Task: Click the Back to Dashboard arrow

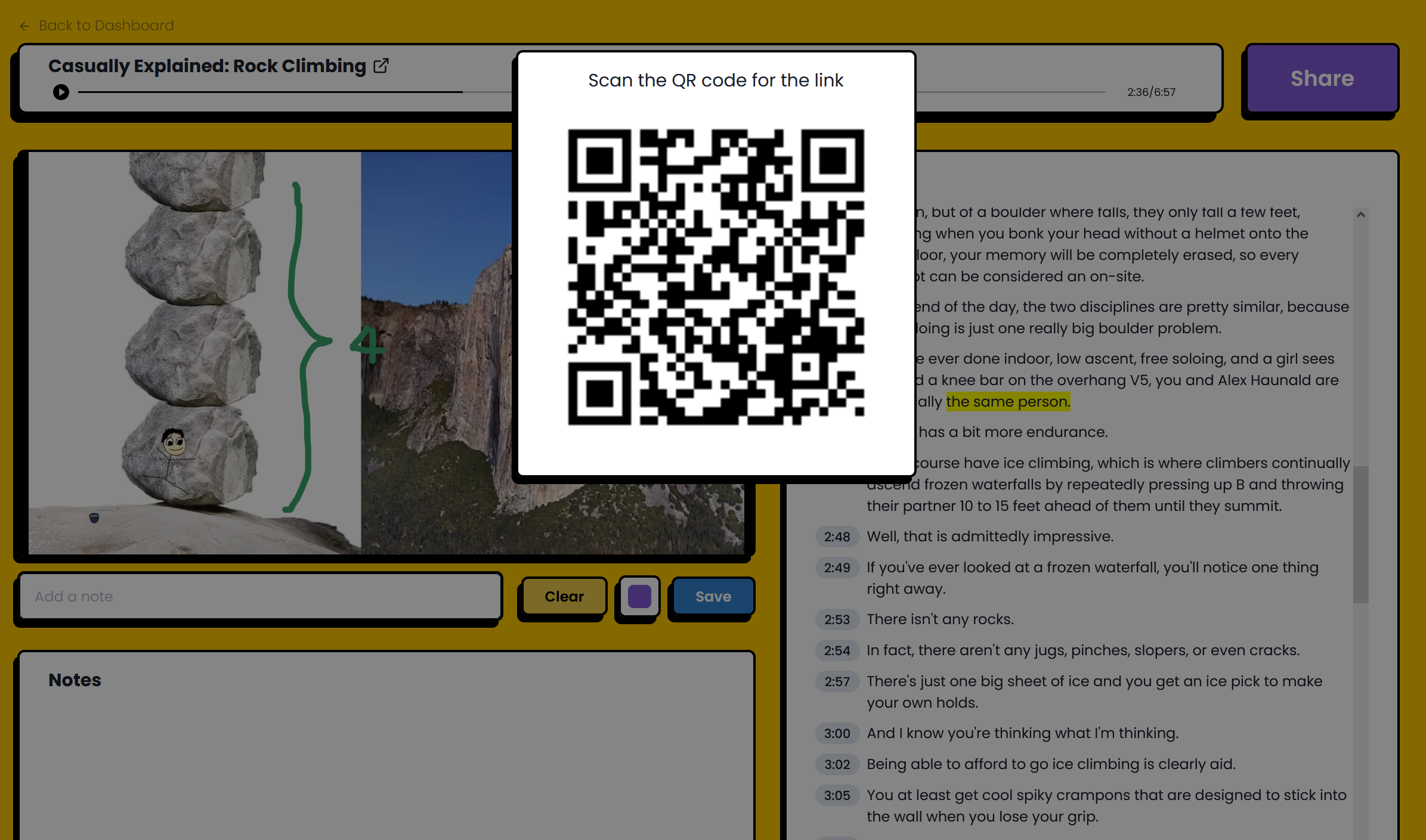Action: pos(24,26)
